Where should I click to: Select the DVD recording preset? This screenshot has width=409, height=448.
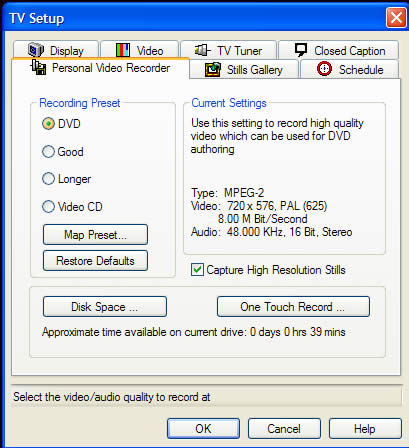[x=48, y=124]
